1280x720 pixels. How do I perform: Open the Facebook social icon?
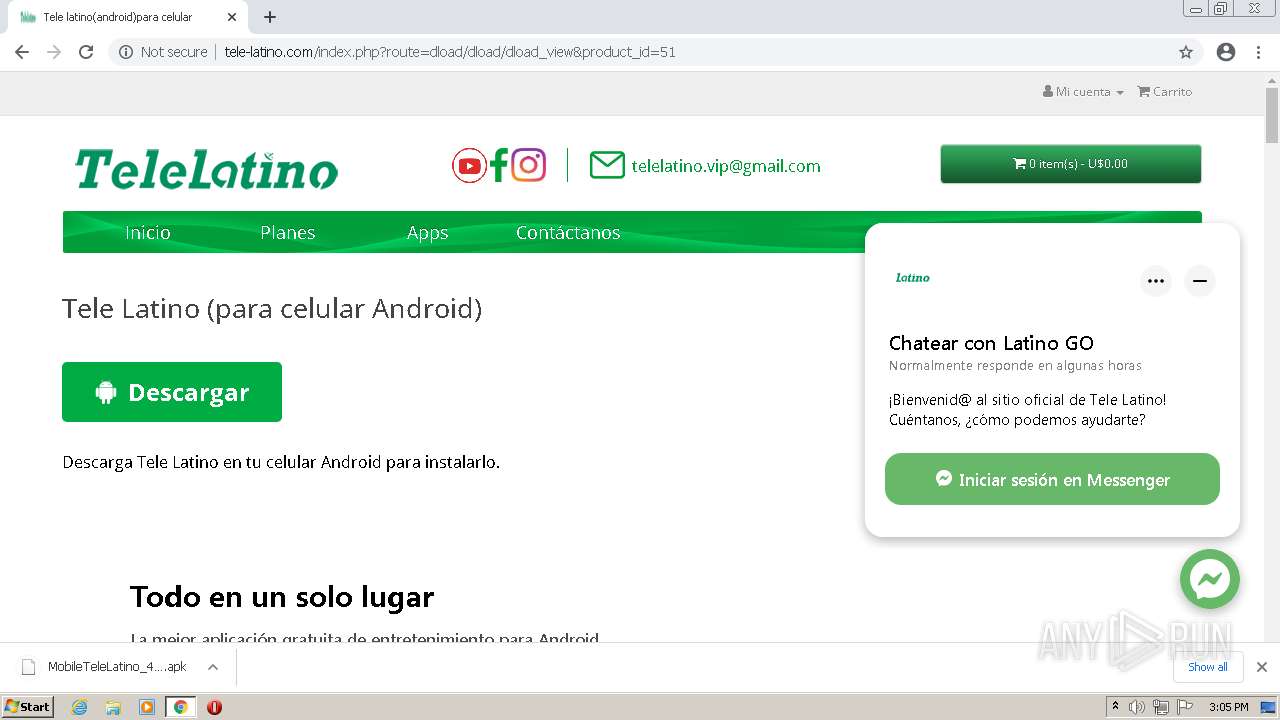[x=499, y=165]
